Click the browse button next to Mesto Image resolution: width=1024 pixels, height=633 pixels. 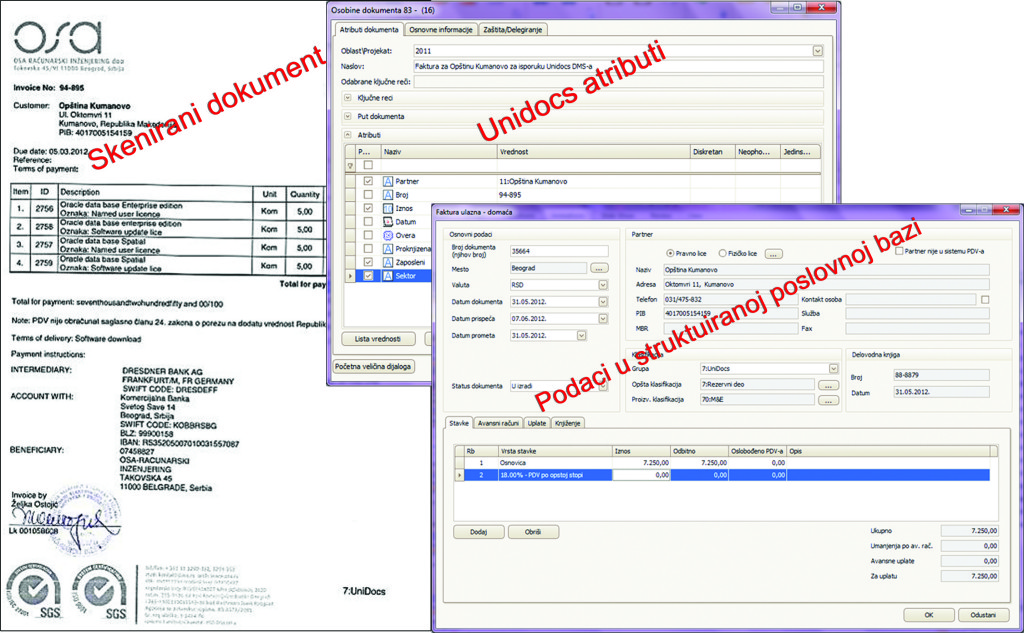[x=599, y=268]
